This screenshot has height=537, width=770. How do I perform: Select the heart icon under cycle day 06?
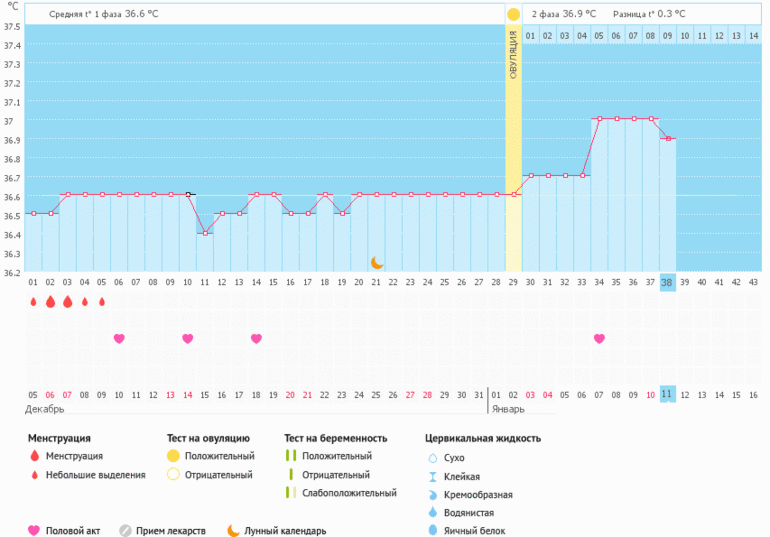pos(119,339)
